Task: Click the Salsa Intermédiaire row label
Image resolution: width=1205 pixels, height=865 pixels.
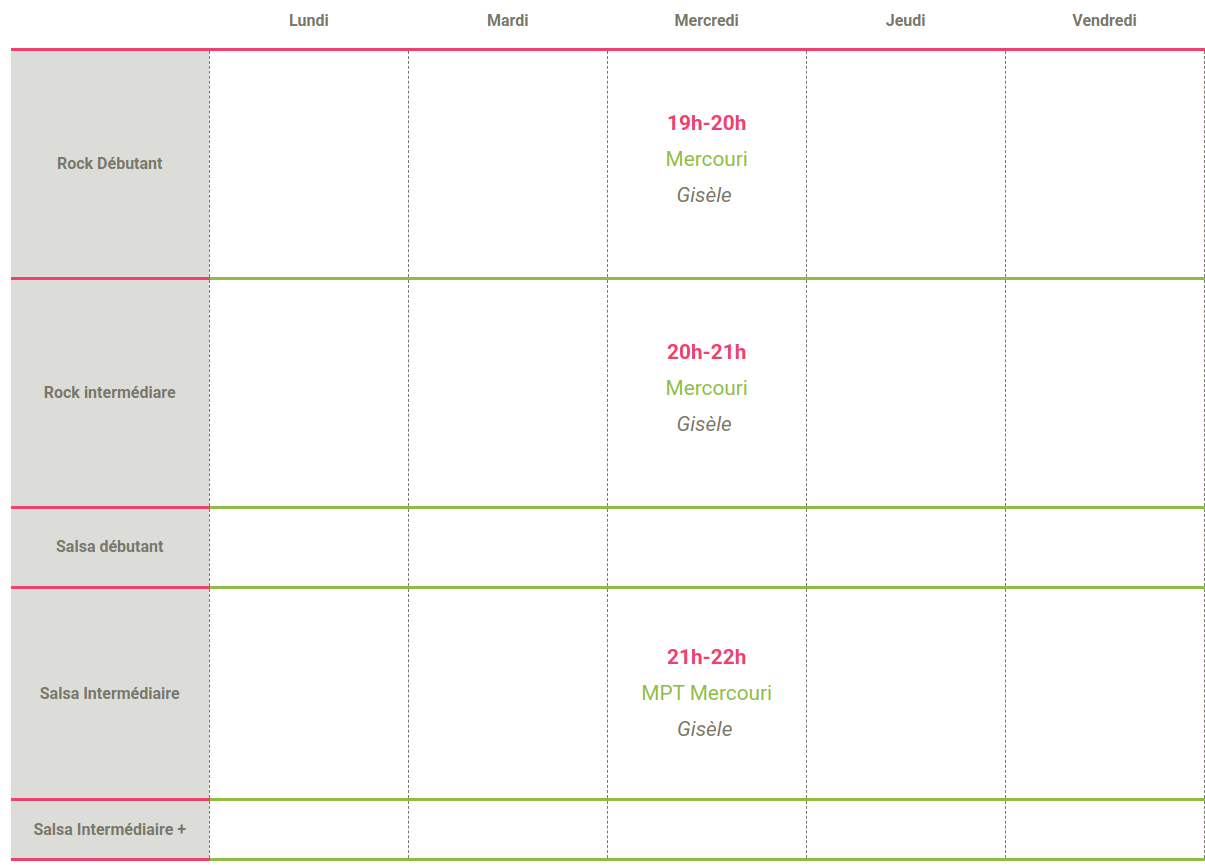Action: (110, 693)
